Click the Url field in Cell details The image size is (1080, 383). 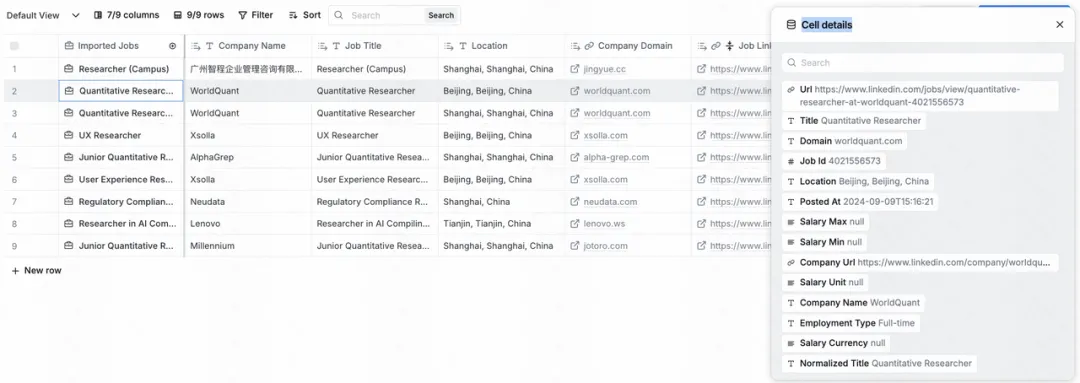tap(920, 96)
